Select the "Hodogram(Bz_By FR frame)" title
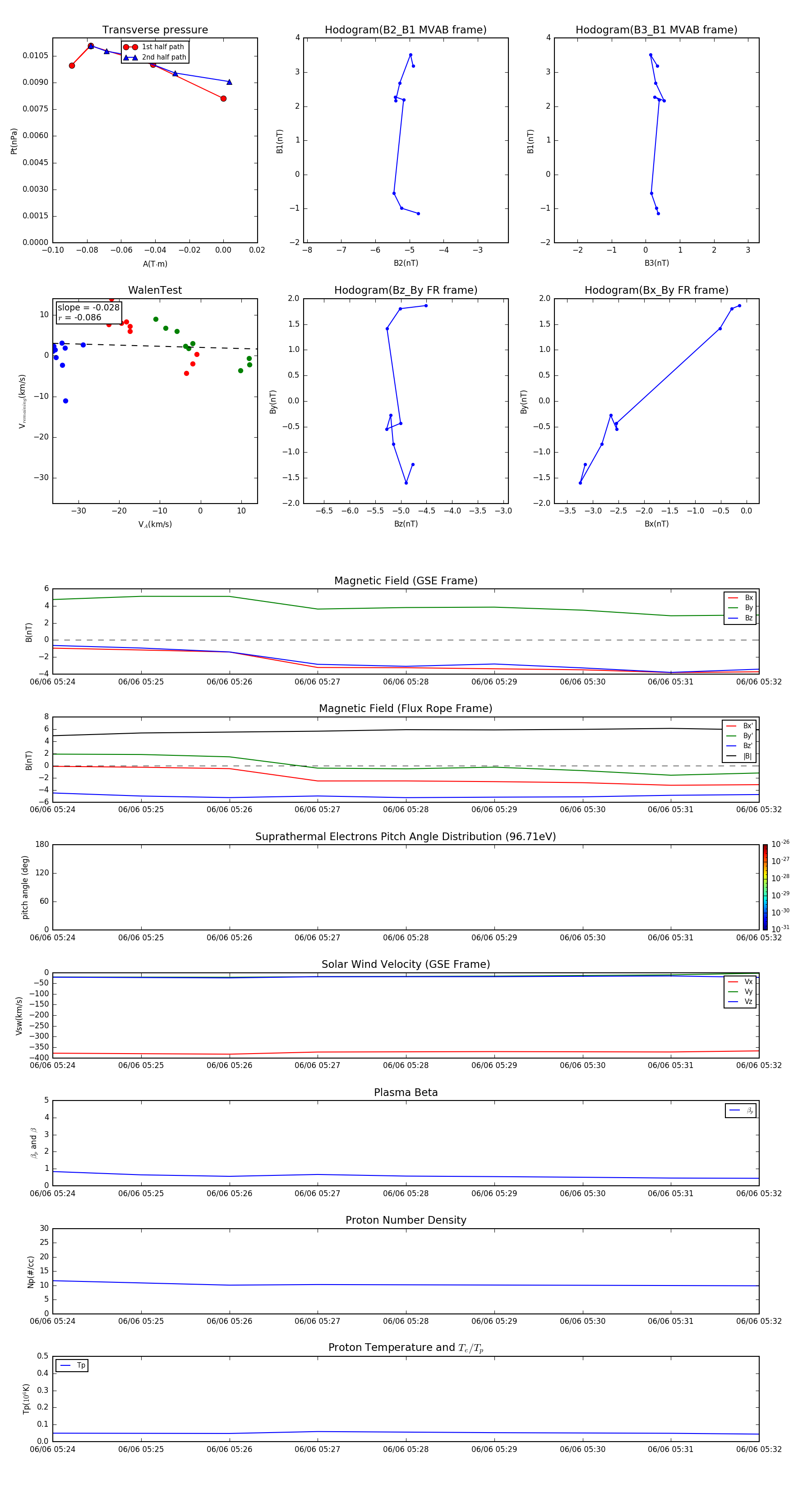 [406, 290]
